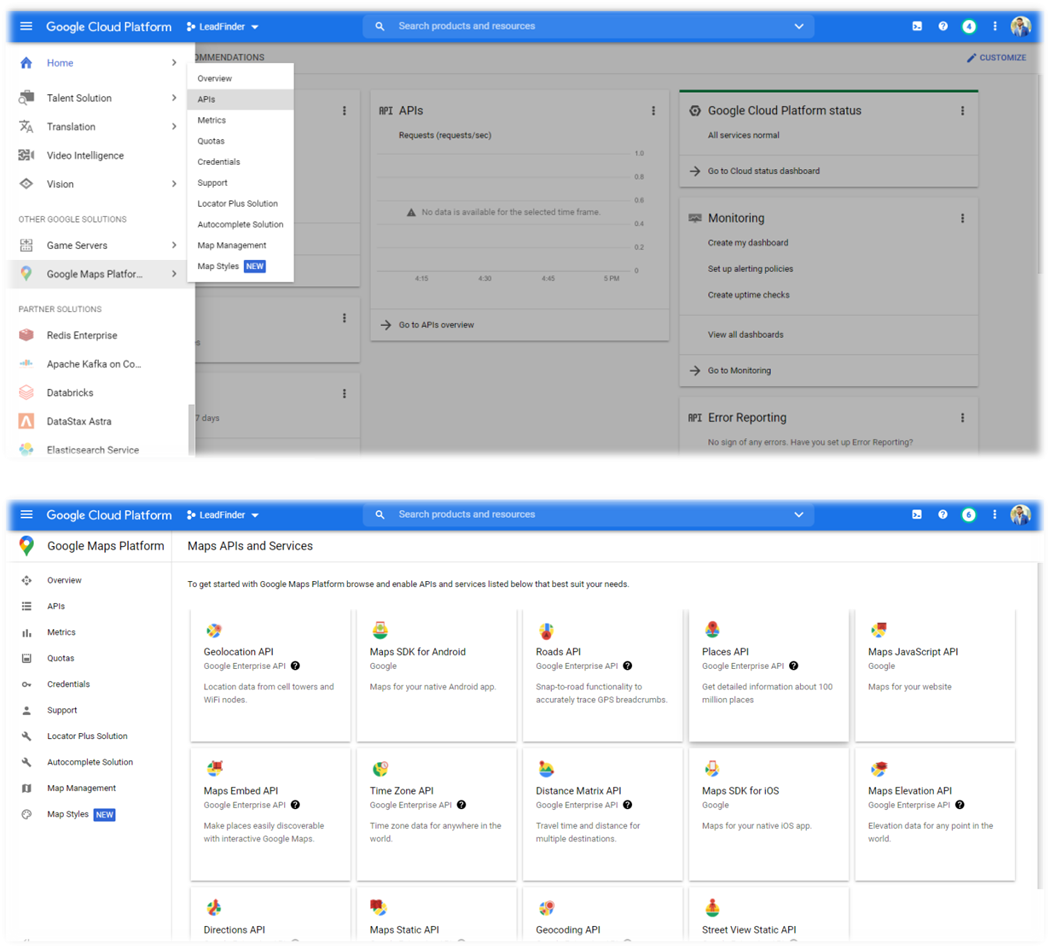Click the Go to Cloud status dashboard link
Image resolution: width=1050 pixels, height=948 pixels.
click(763, 171)
